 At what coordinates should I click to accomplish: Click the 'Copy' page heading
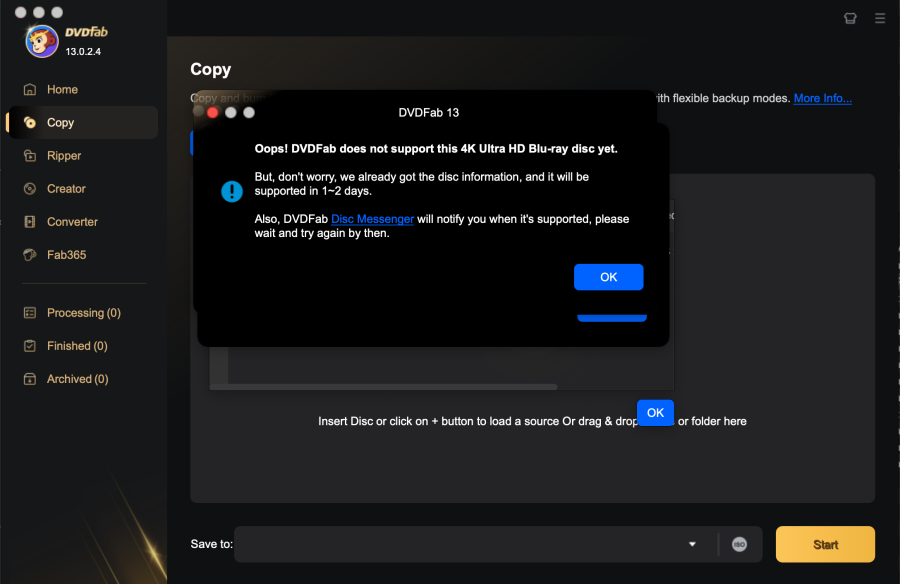point(211,69)
